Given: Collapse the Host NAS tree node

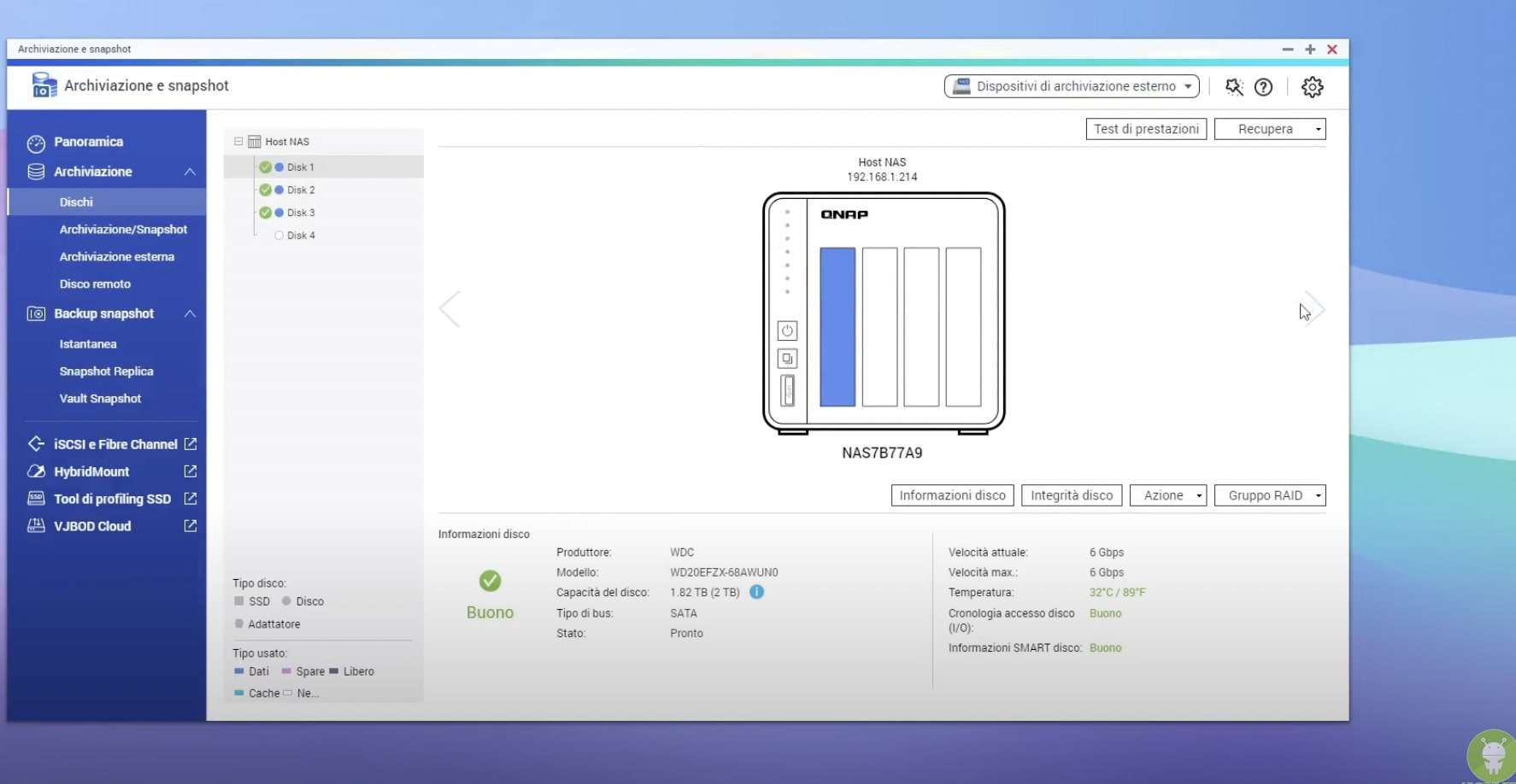Looking at the screenshot, I should pyautogui.click(x=238, y=141).
